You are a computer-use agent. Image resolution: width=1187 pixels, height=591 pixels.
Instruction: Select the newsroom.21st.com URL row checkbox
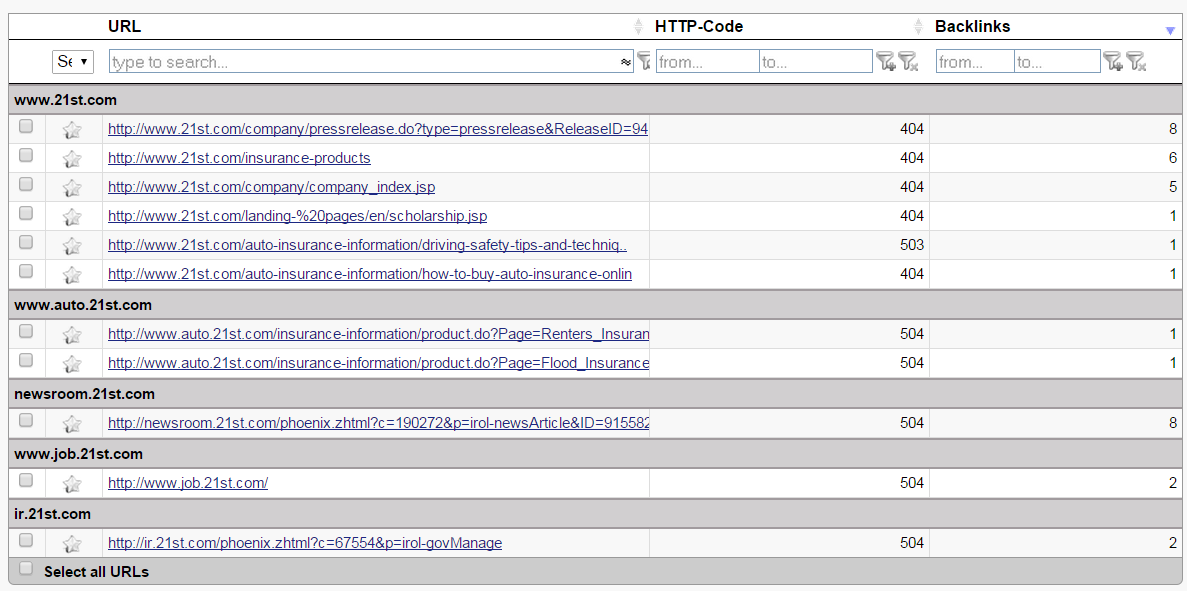coord(26,420)
